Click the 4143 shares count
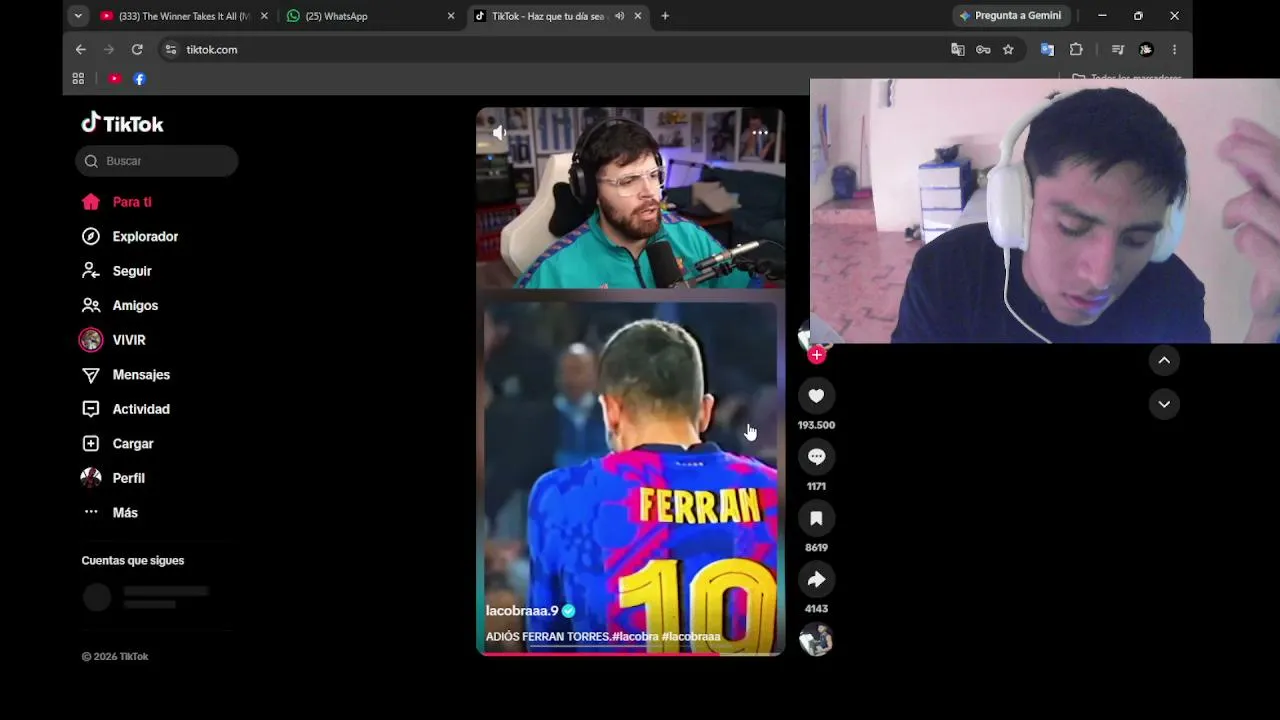Image resolution: width=1280 pixels, height=720 pixels. 816,609
